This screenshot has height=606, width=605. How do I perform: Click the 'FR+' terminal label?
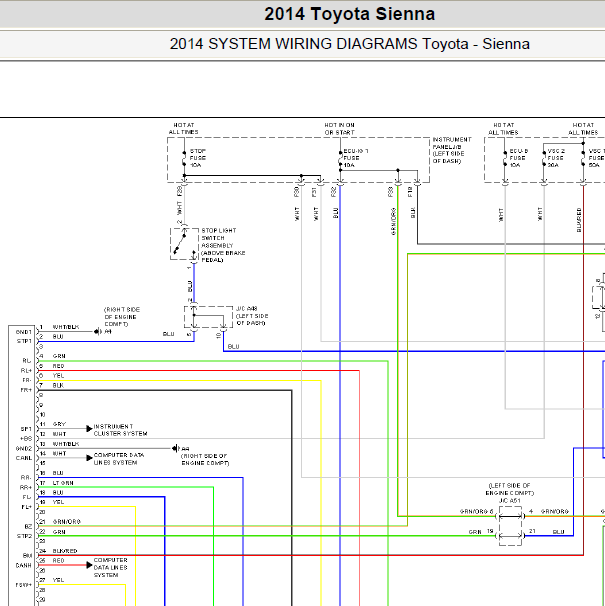(x=26, y=390)
